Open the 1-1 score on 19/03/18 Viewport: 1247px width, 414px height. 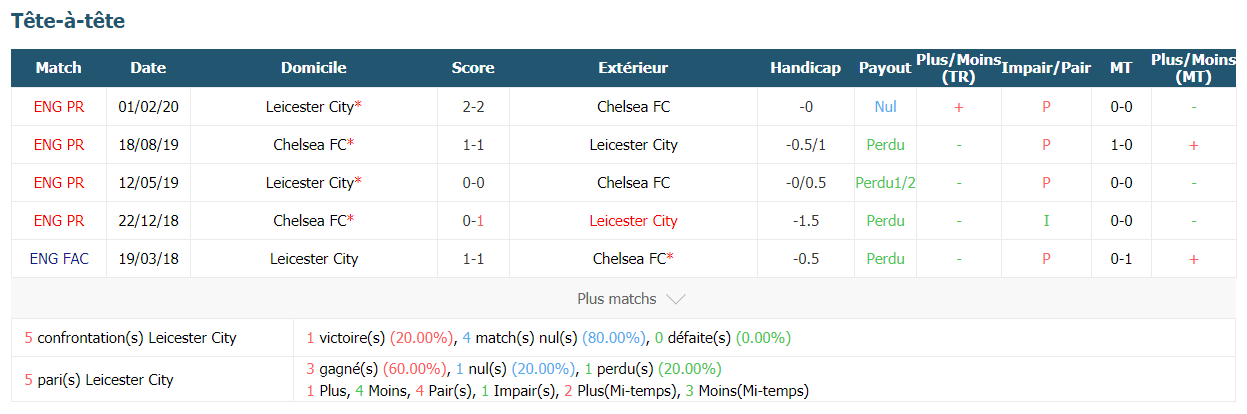coord(473,259)
